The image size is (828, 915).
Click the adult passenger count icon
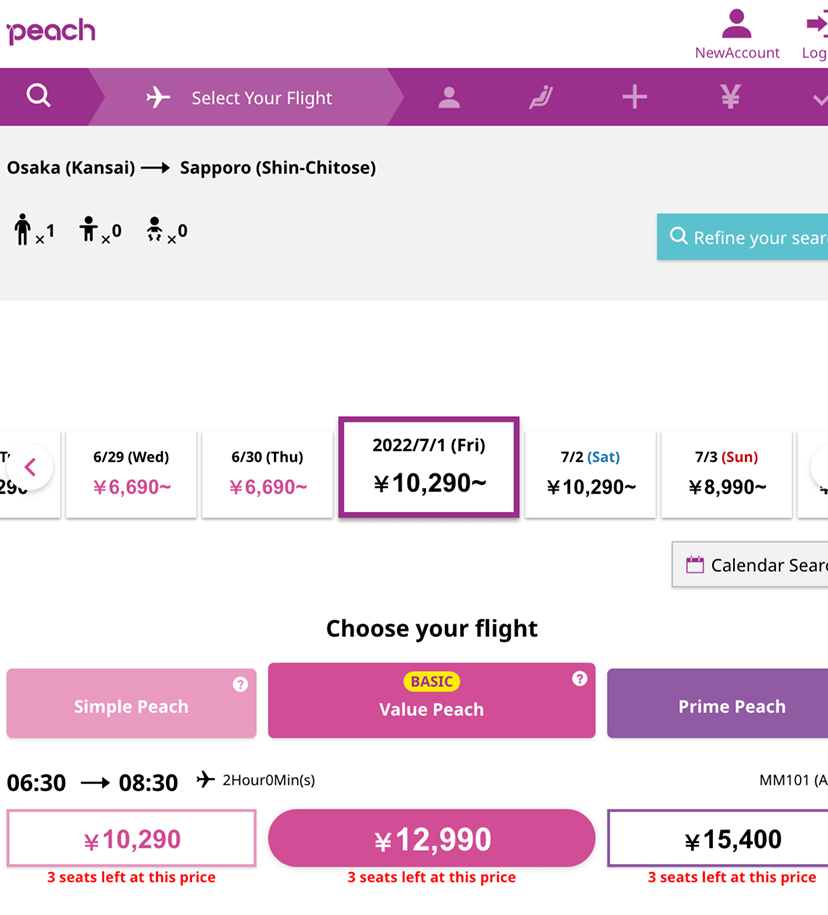pyautogui.click(x=23, y=229)
